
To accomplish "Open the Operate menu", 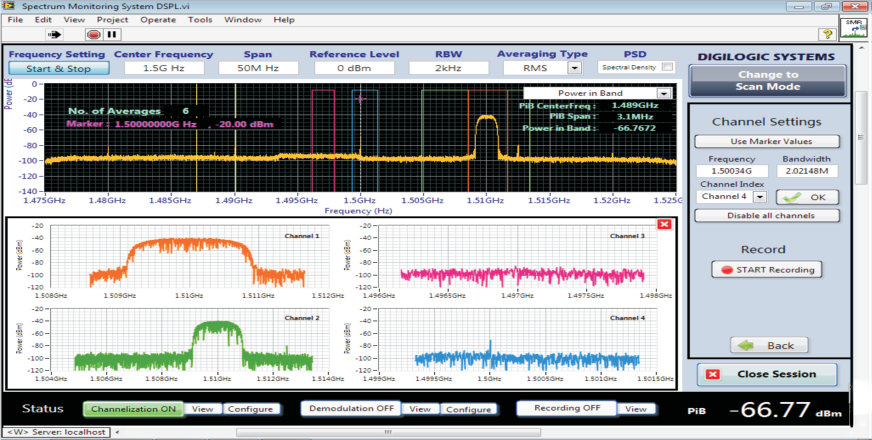I will [x=158, y=19].
